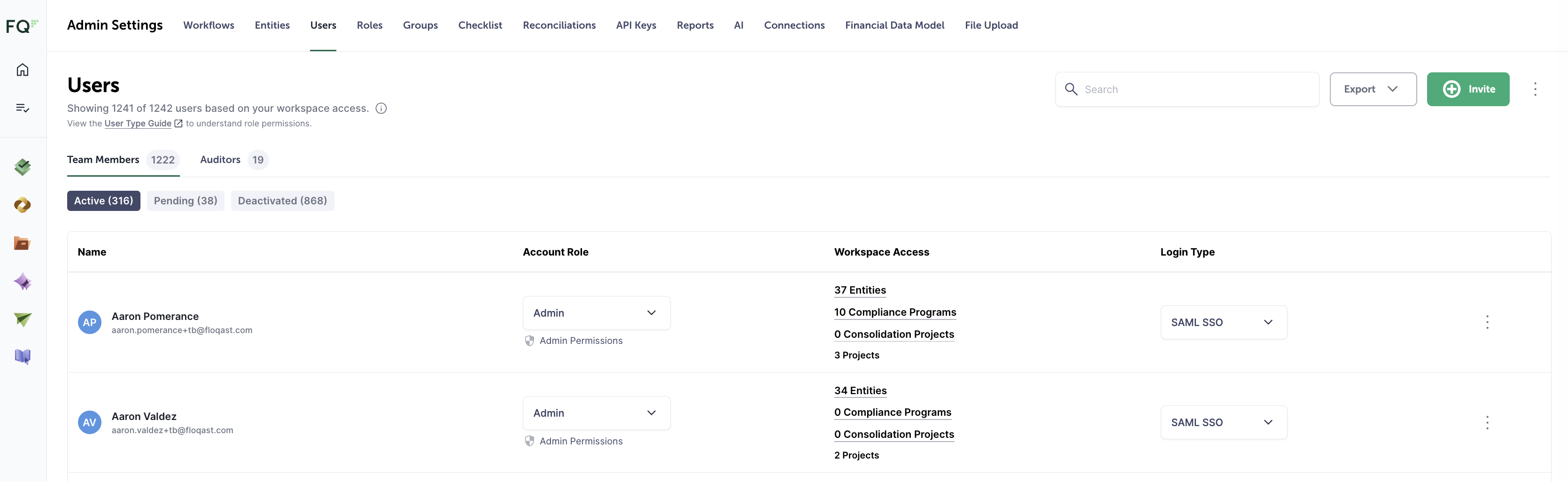Open the page options kebab menu near Invite
This screenshot has height=482, width=1568.
click(1535, 89)
